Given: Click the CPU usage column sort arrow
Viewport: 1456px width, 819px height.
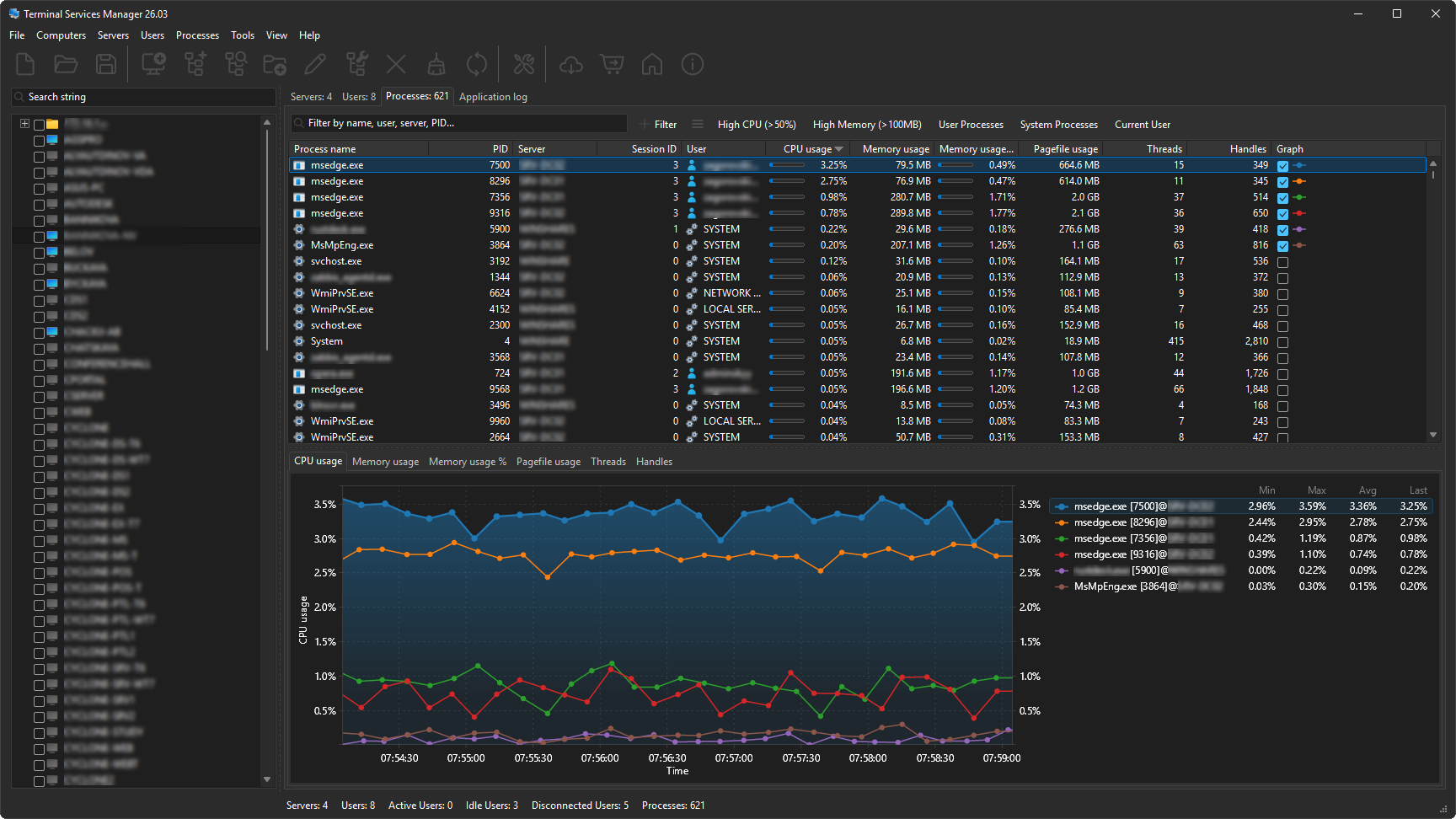Looking at the screenshot, I should point(839,149).
